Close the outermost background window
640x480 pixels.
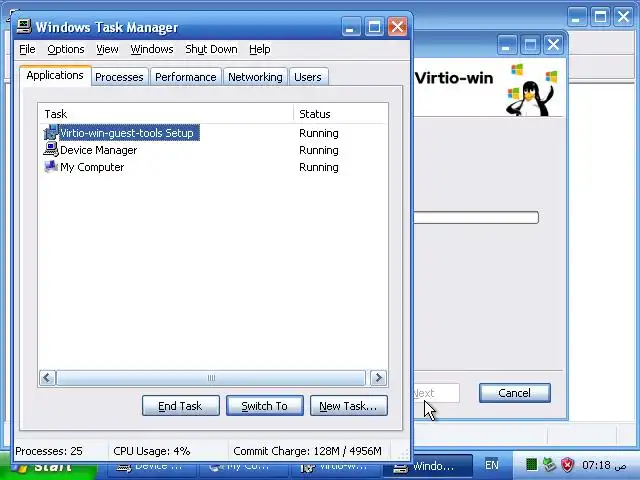click(623, 17)
